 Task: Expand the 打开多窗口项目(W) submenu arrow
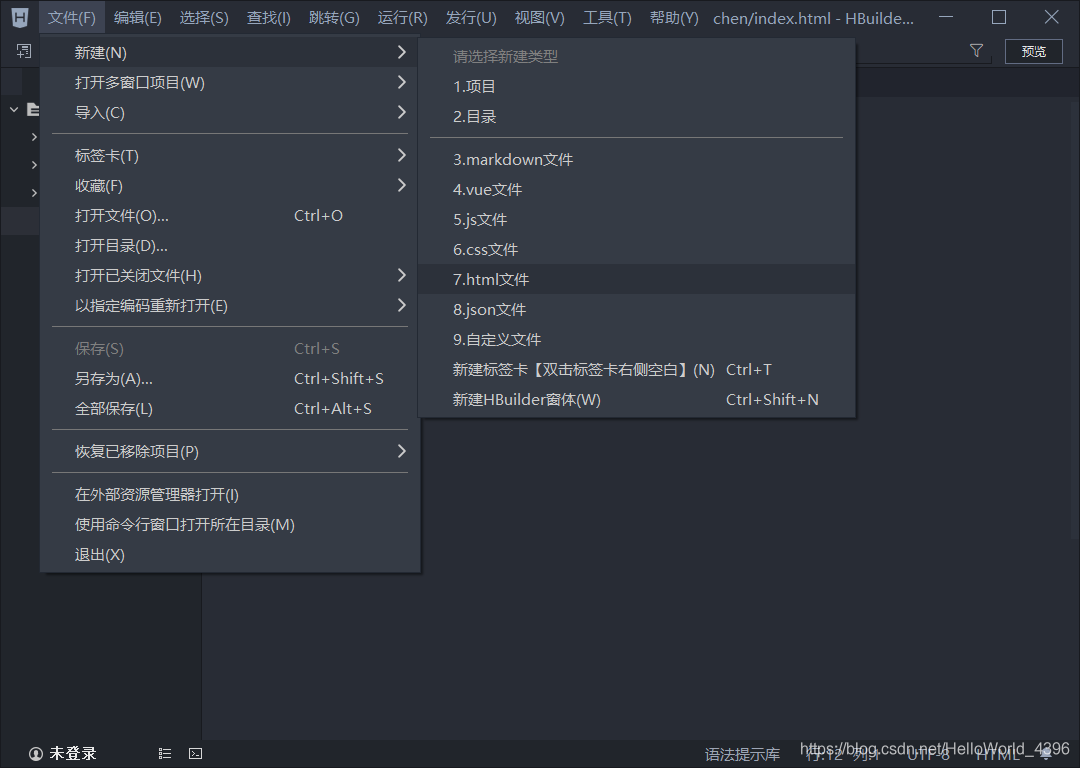point(402,83)
